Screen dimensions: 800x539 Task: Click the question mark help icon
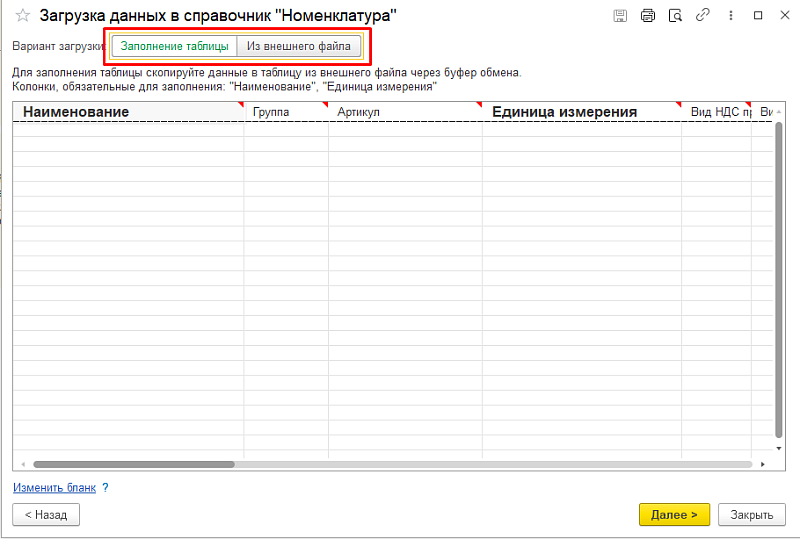[x=105, y=488]
